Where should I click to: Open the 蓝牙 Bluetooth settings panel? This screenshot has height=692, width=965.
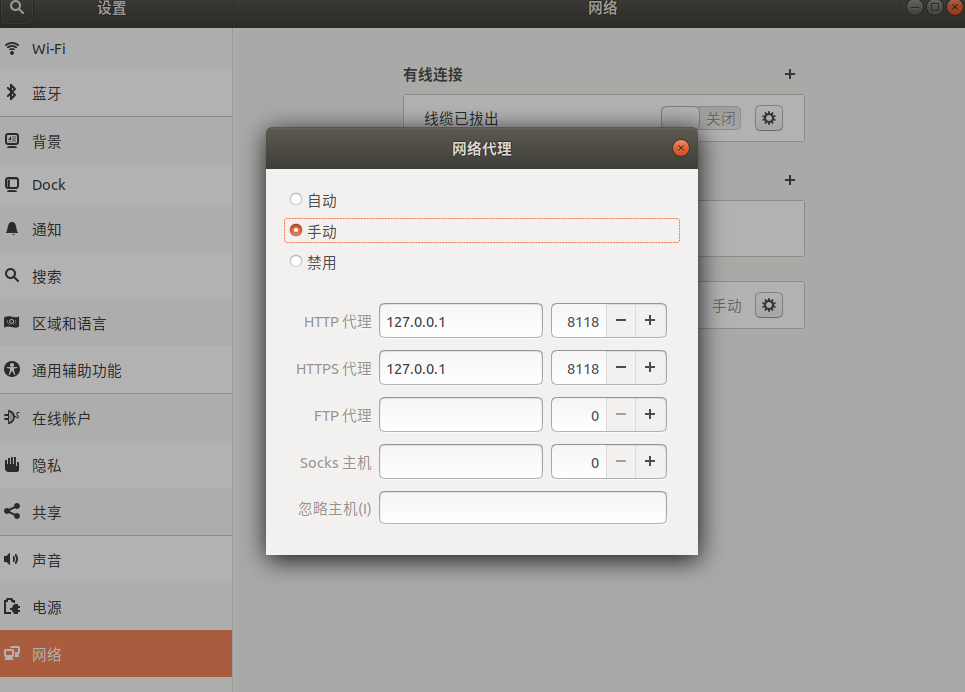tap(116, 93)
